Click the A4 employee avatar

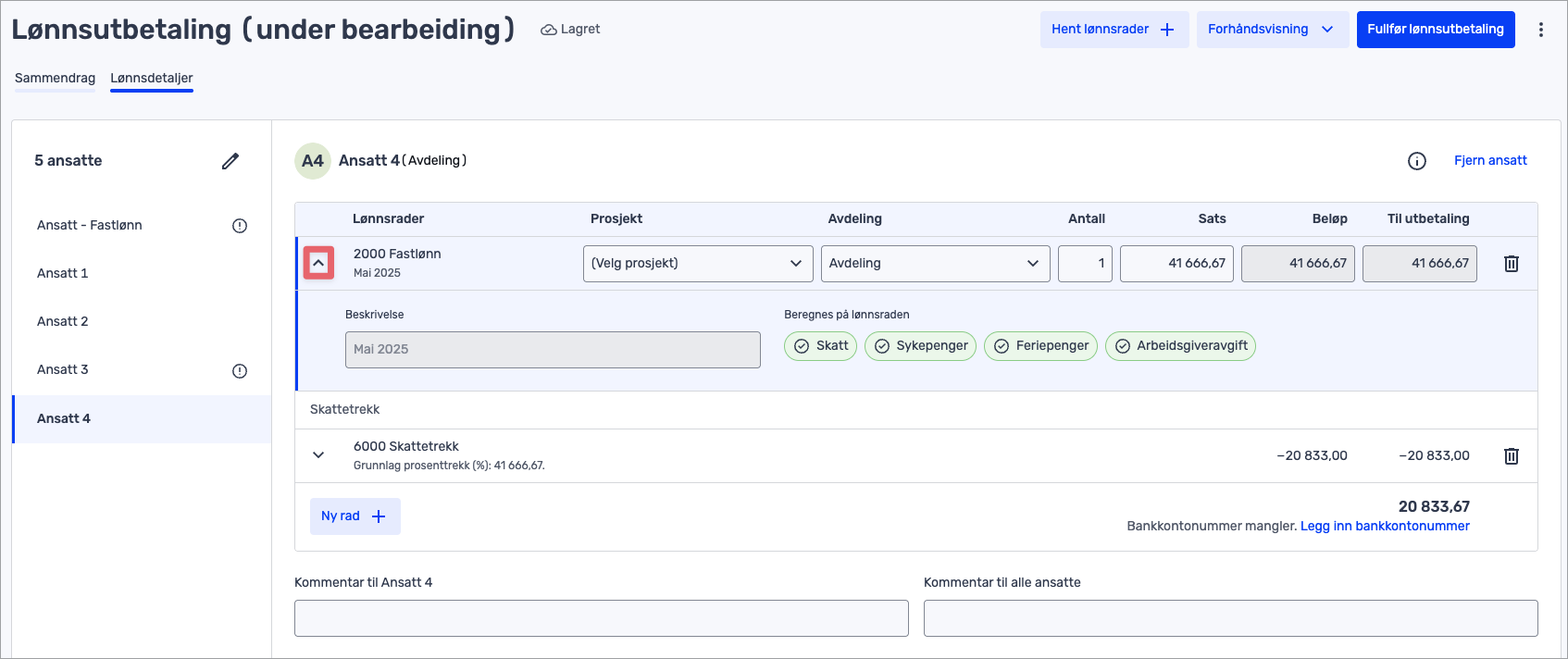(313, 161)
